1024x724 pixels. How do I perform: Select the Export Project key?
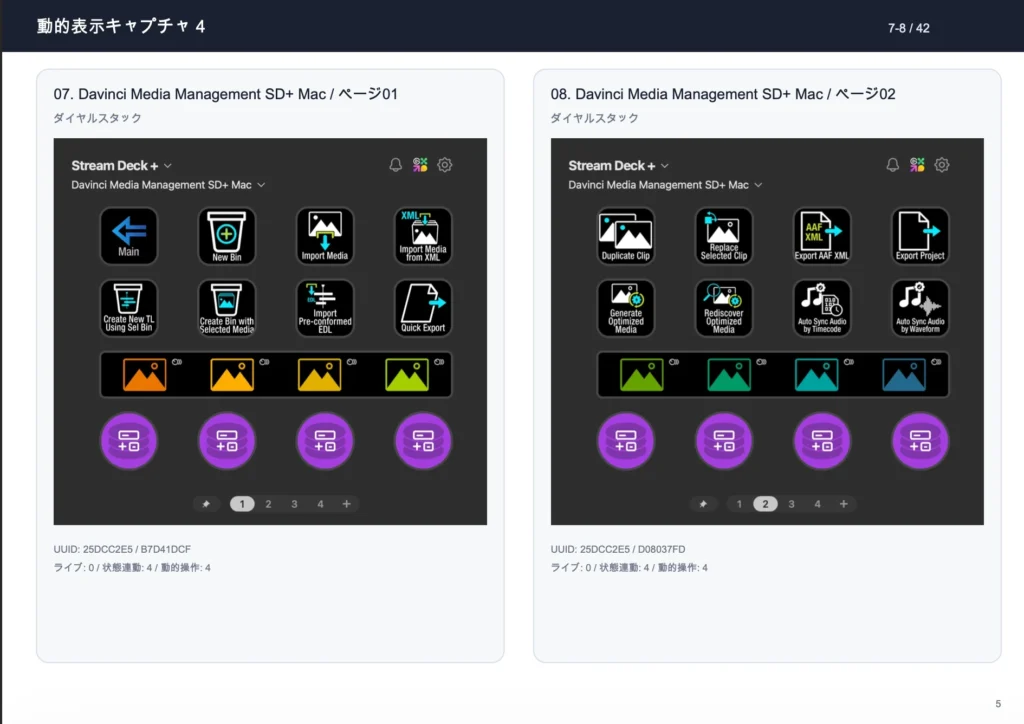point(920,236)
